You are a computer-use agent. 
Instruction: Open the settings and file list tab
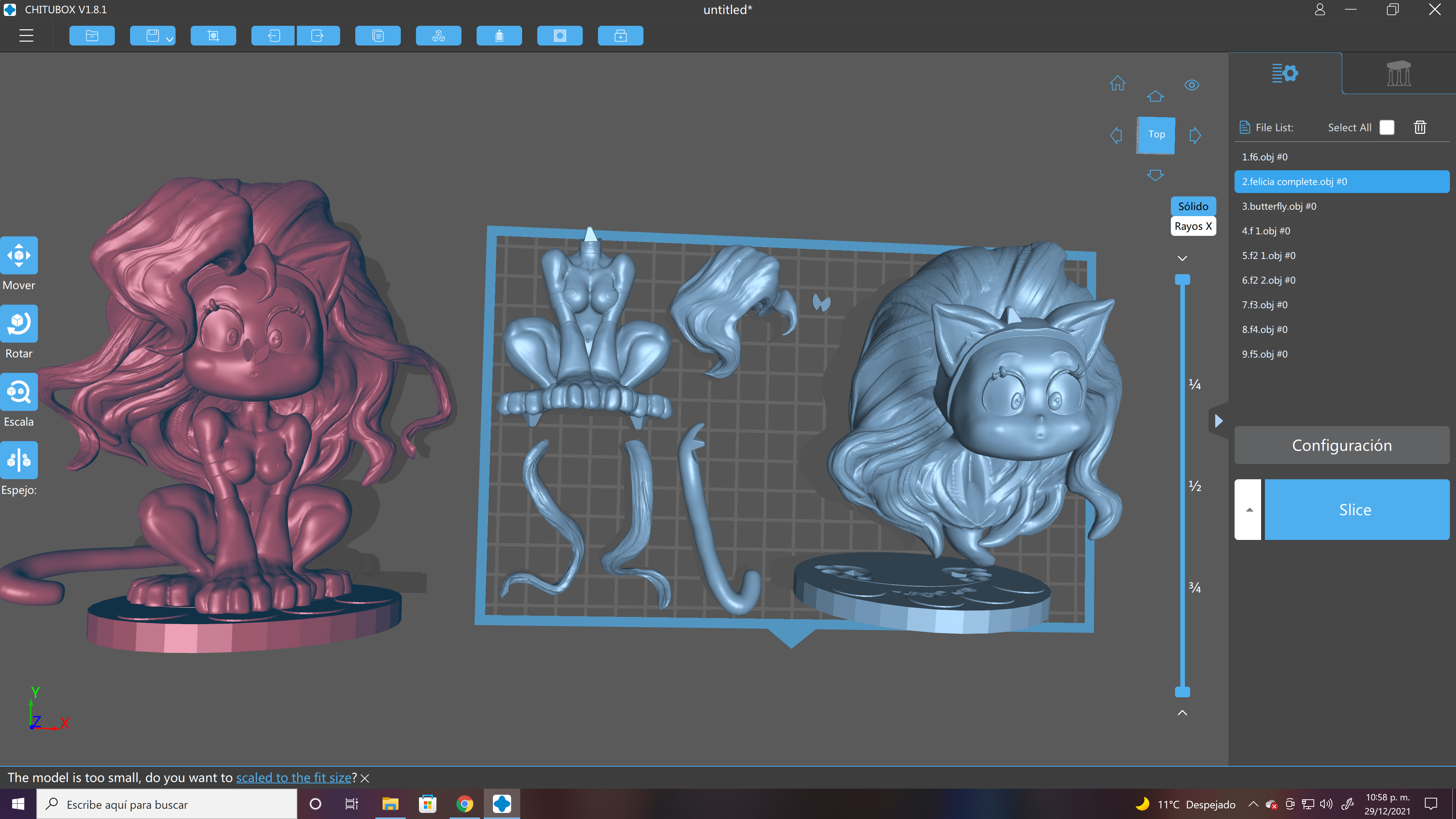(1285, 74)
